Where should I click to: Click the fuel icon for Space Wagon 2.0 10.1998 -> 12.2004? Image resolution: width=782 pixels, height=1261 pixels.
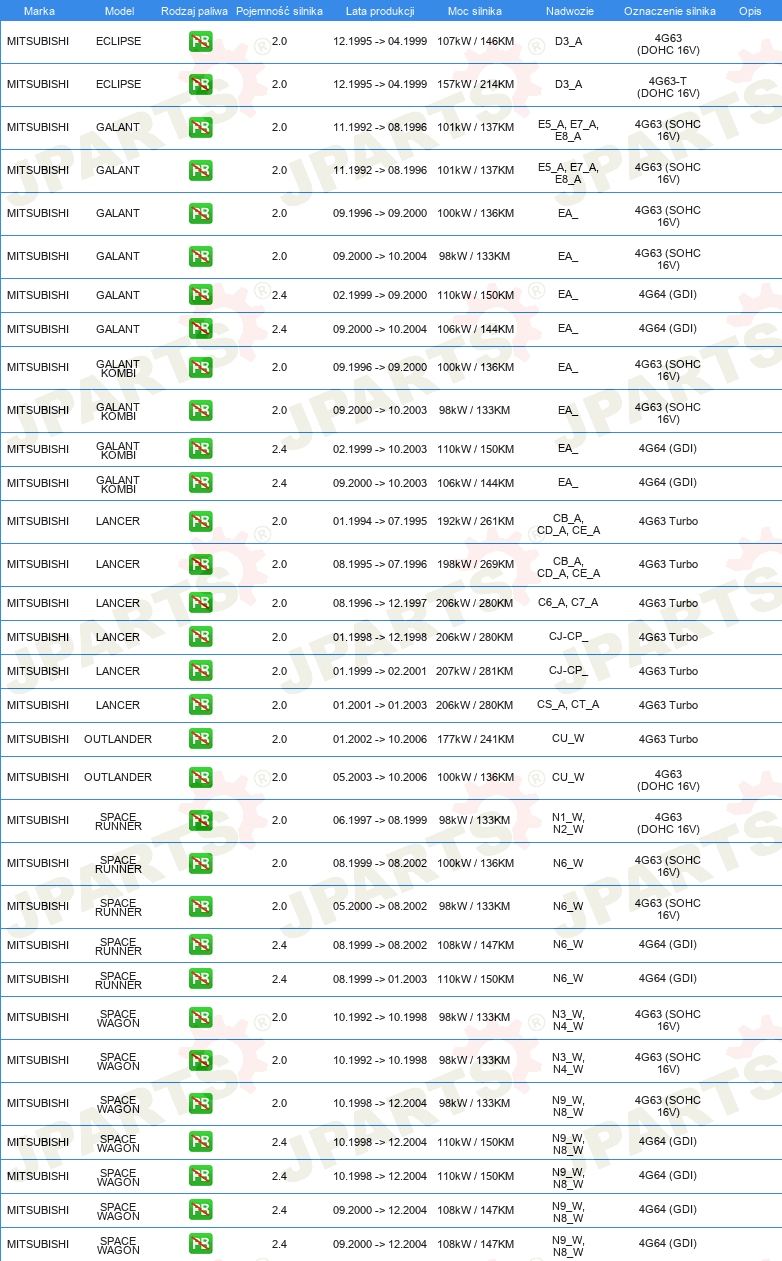click(200, 1103)
